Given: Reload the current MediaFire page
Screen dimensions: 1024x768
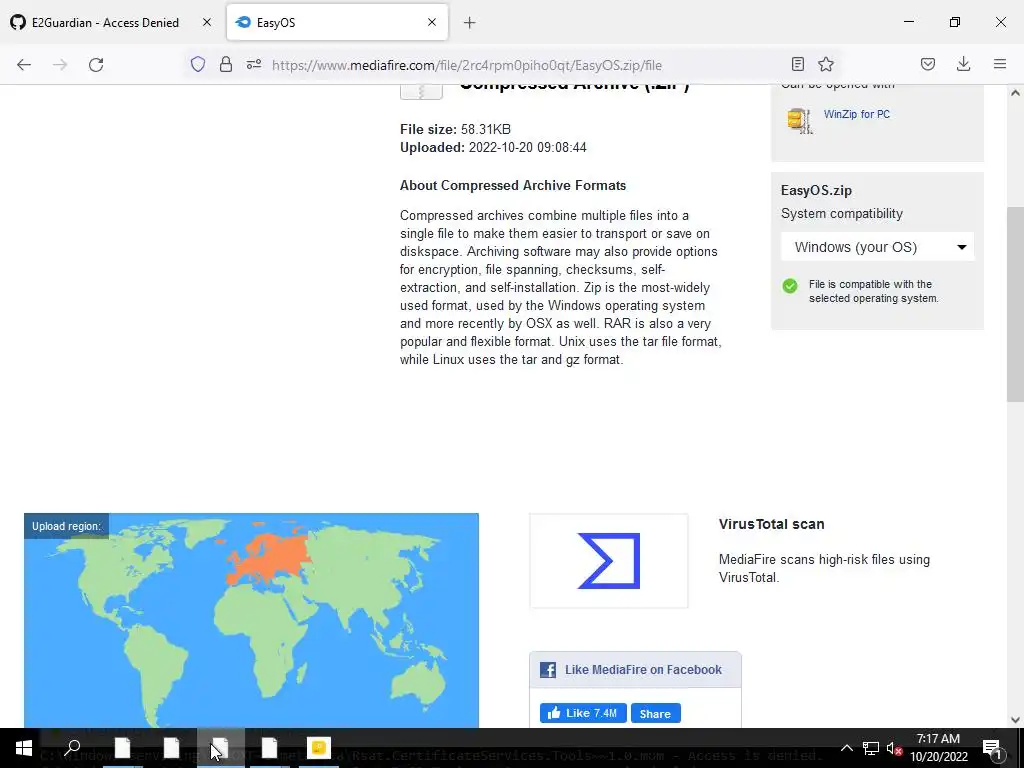Looking at the screenshot, I should [x=96, y=65].
